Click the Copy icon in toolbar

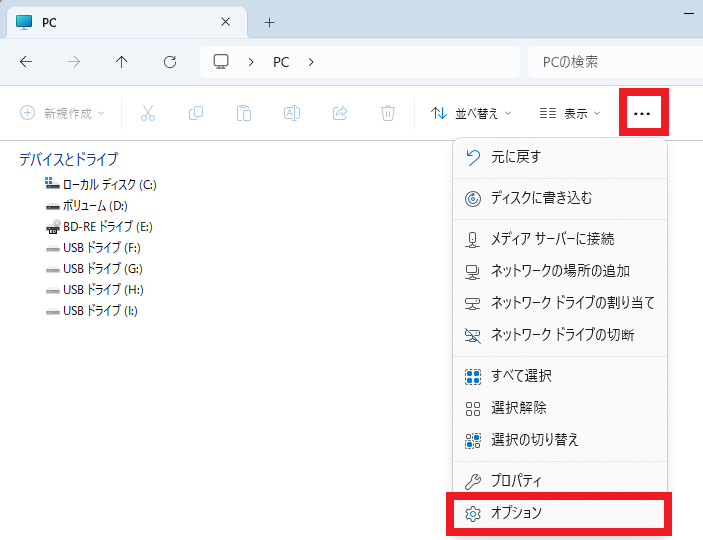click(x=196, y=113)
